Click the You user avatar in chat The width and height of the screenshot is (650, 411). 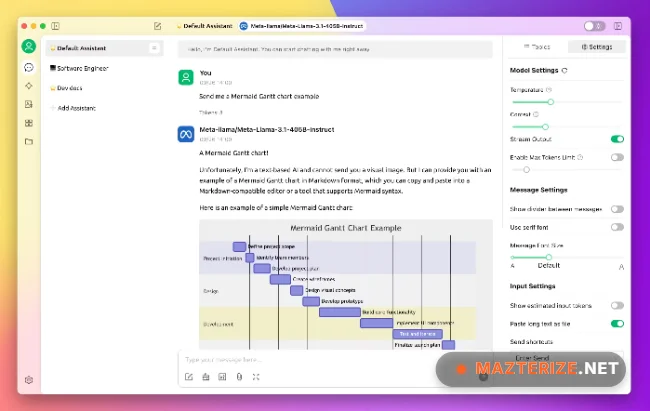[186, 77]
